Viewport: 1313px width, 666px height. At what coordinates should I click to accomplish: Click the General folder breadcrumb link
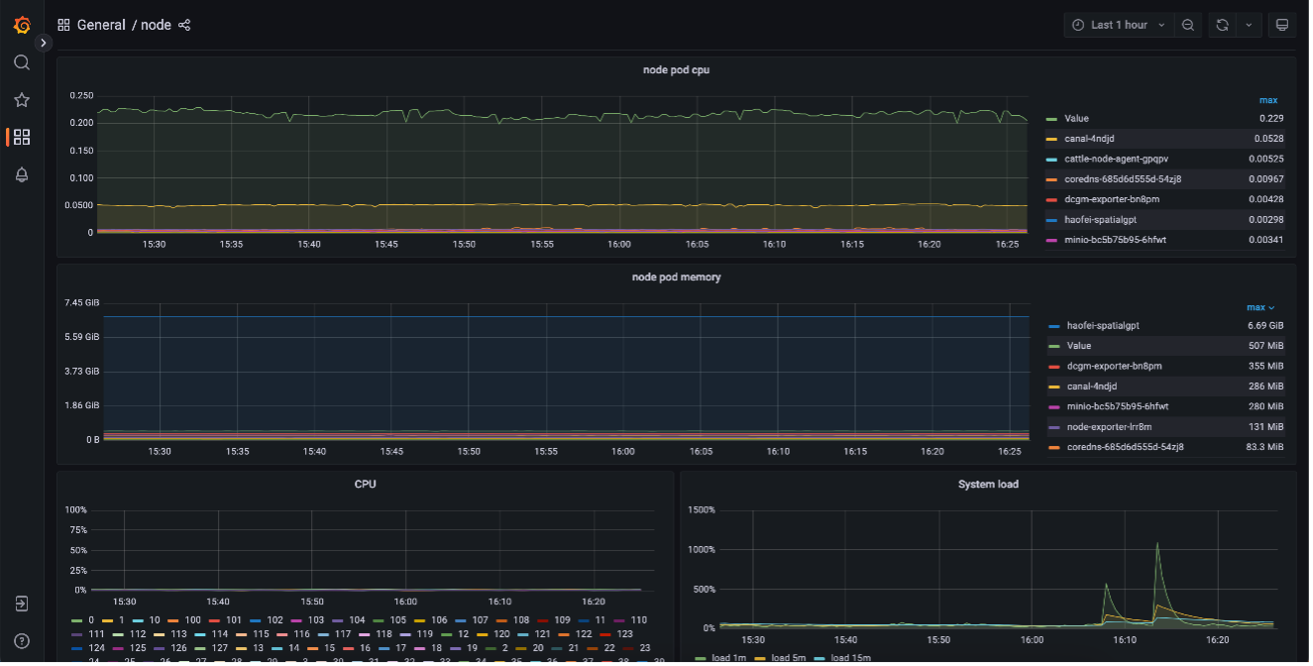[x=101, y=25]
